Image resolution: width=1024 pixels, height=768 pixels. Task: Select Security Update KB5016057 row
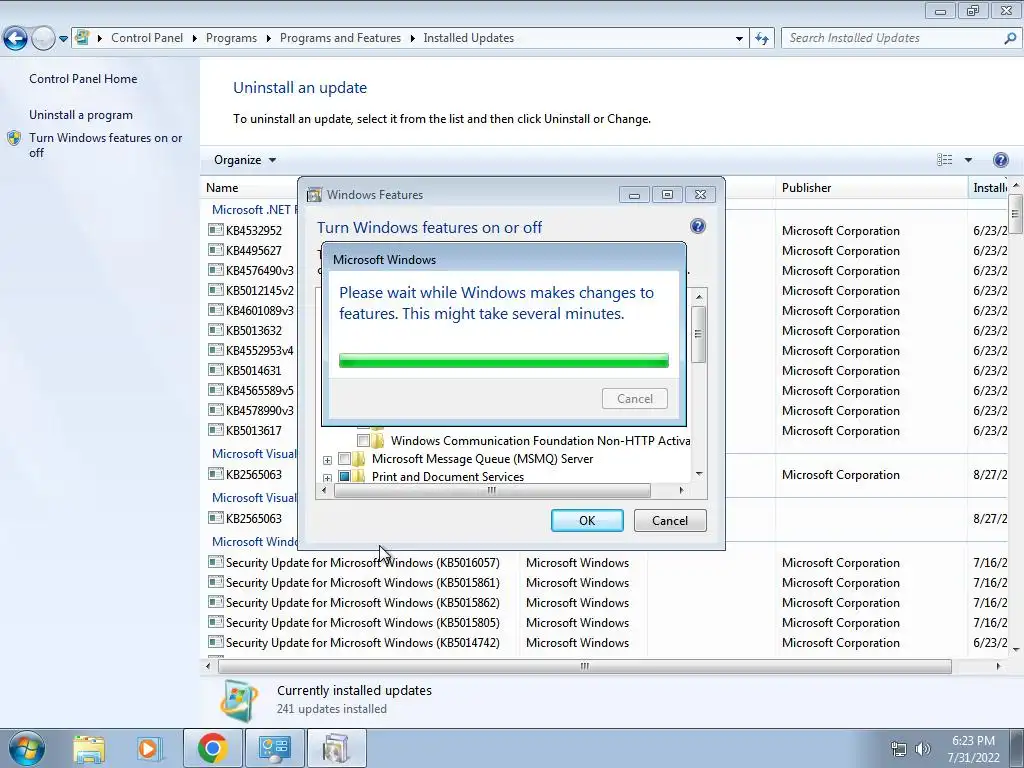(x=607, y=562)
